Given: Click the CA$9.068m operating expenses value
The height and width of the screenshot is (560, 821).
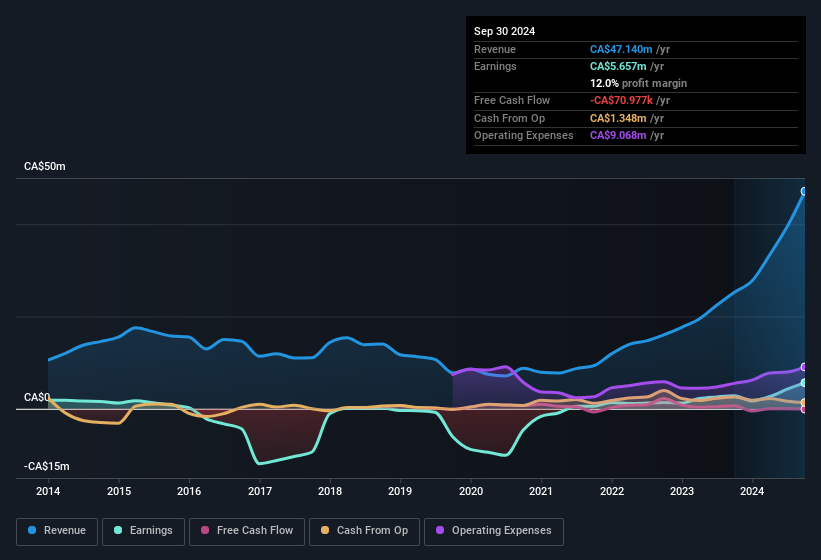Looking at the screenshot, I should [x=618, y=136].
